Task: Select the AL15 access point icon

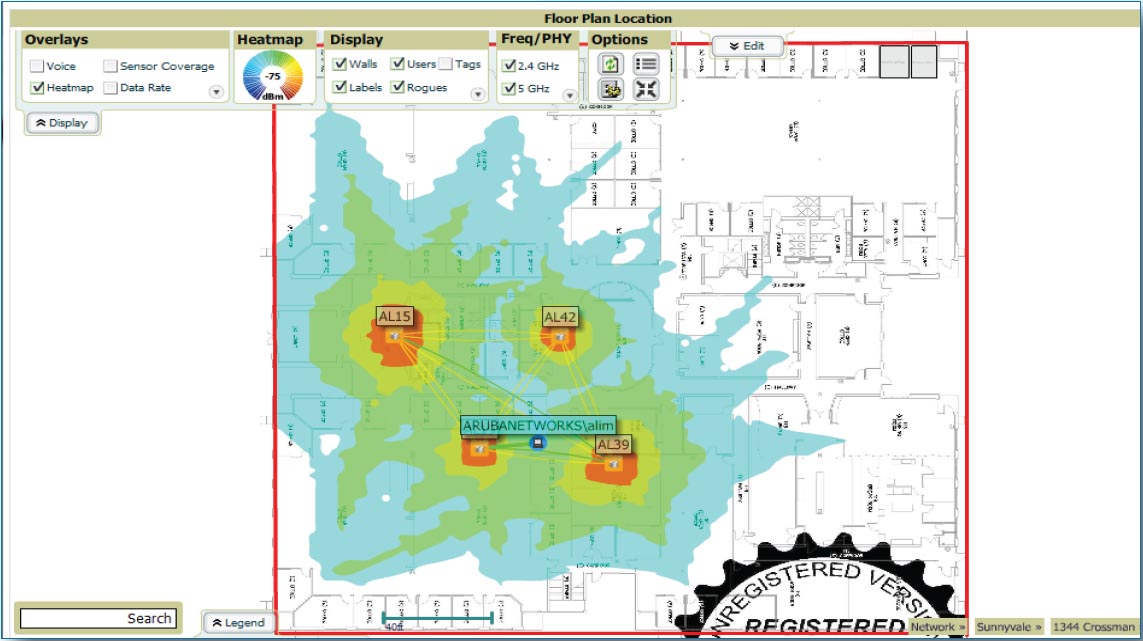Action: (394, 336)
